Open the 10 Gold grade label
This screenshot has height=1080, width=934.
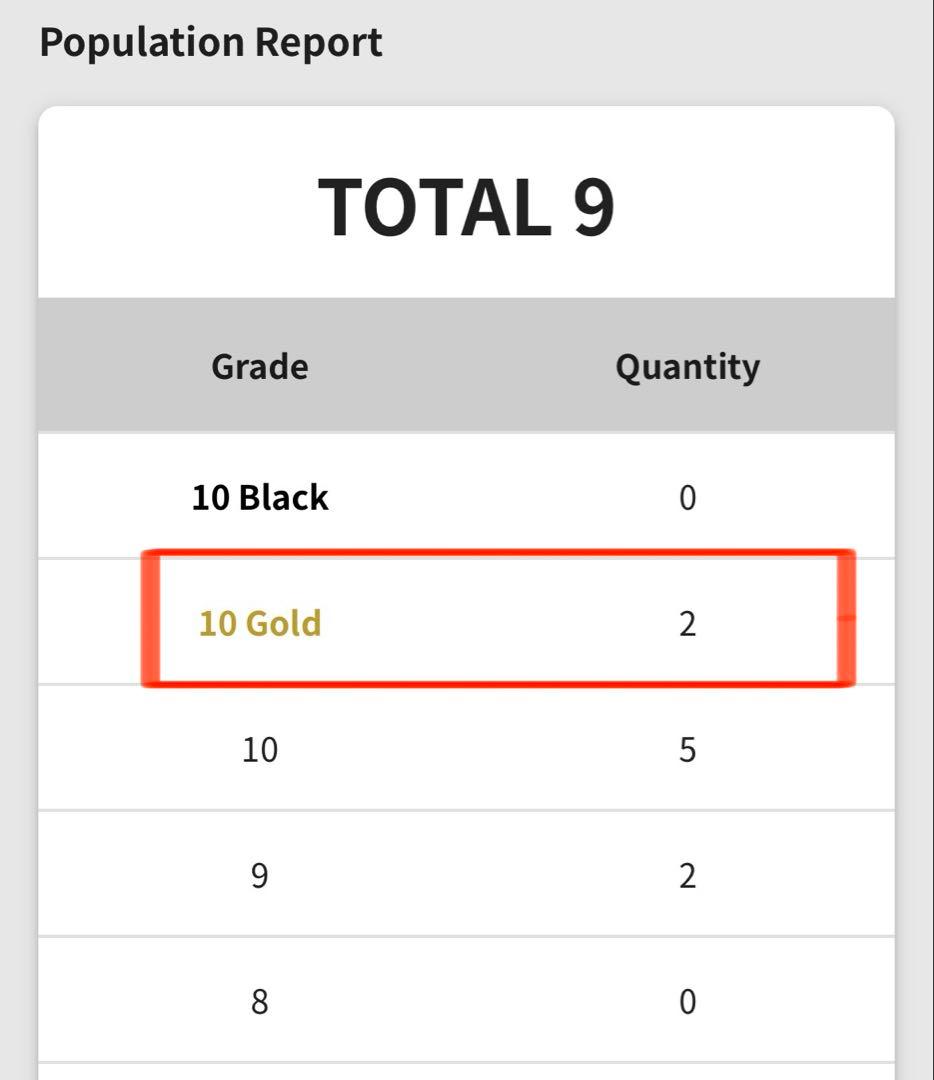[260, 623]
